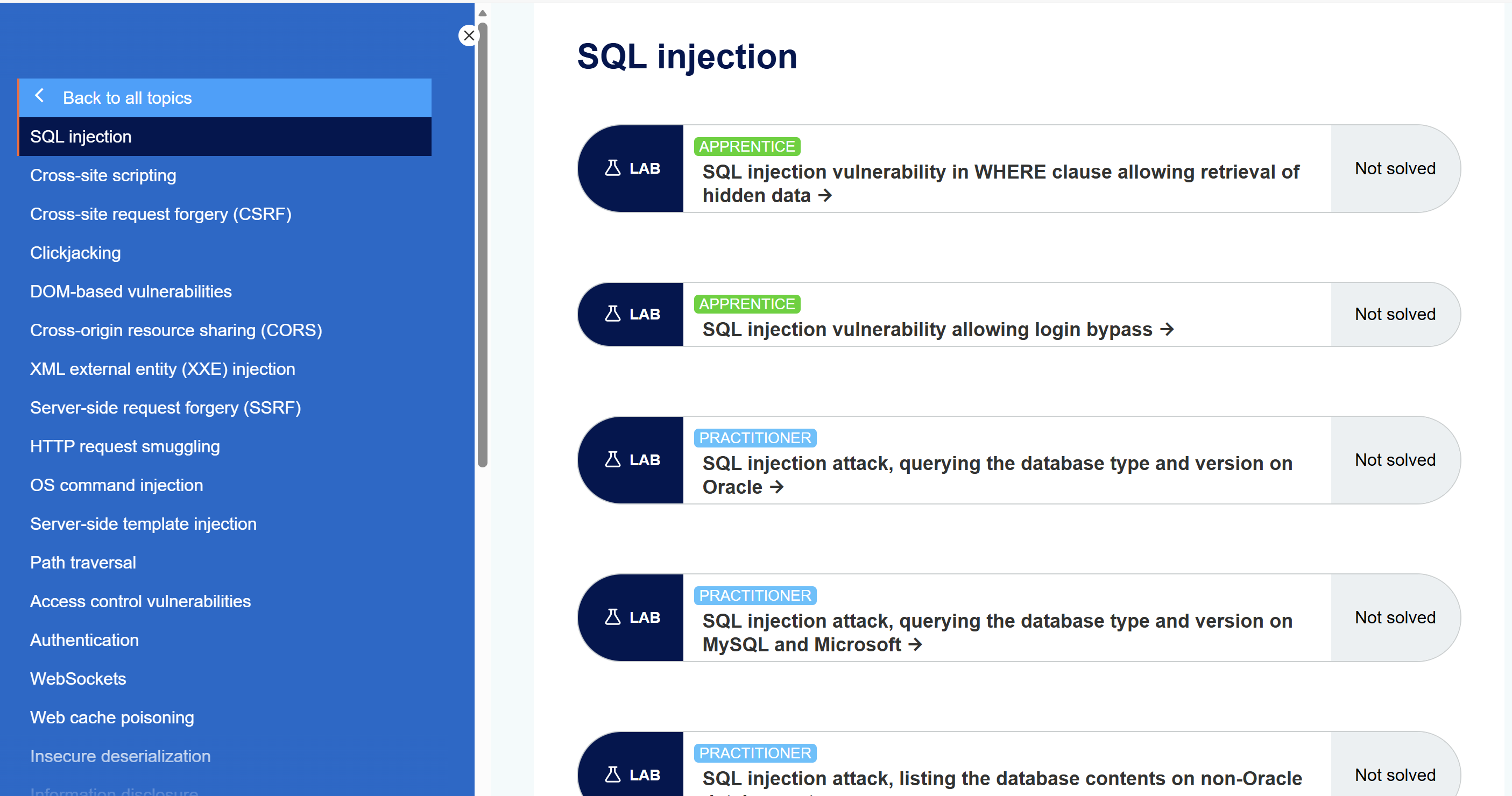Open WHERE clause hidden data lab link

1000,183
